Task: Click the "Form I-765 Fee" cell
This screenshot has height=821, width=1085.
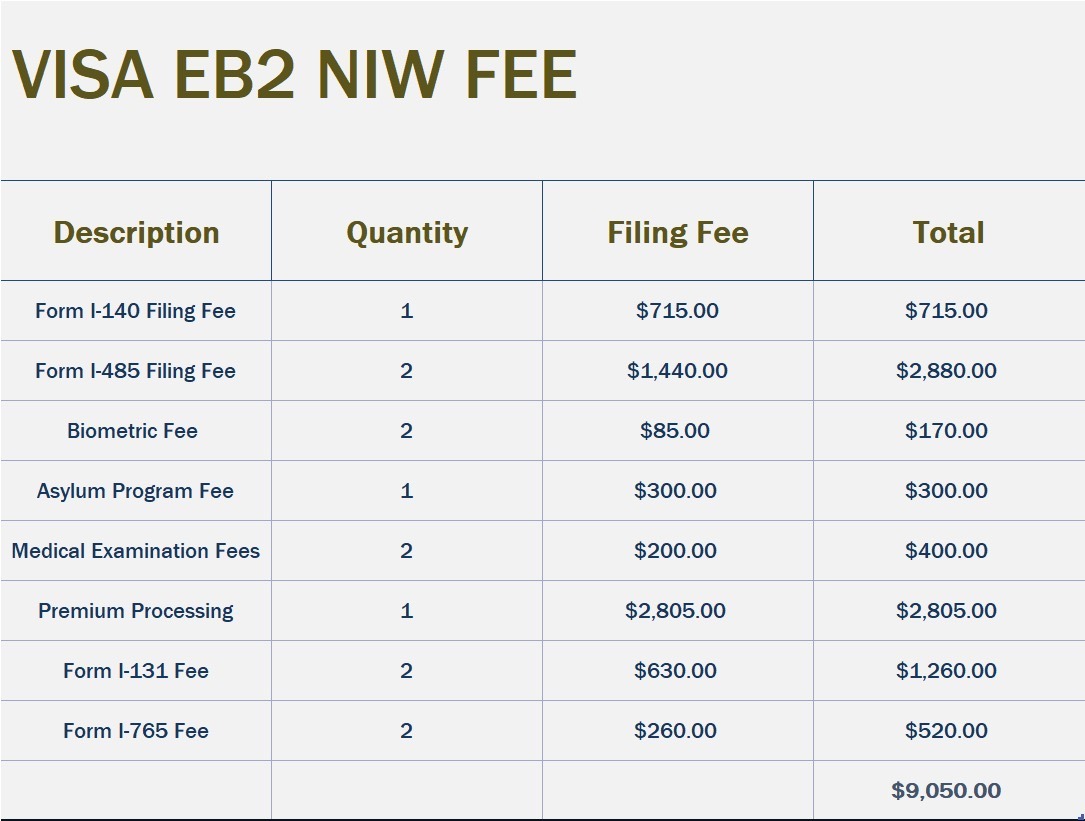Action: pos(135,731)
